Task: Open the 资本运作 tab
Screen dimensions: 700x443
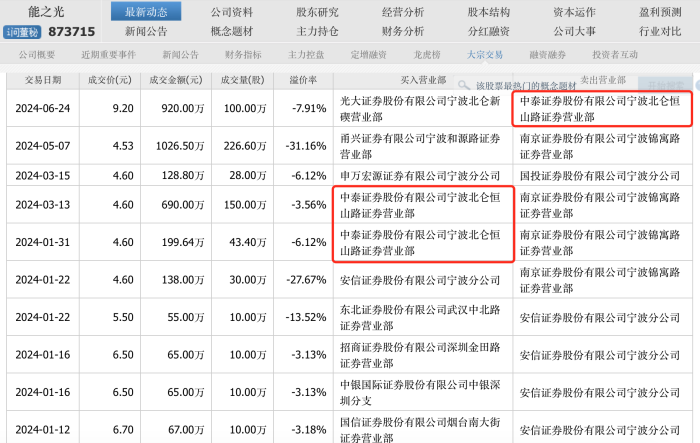Action: [574, 12]
